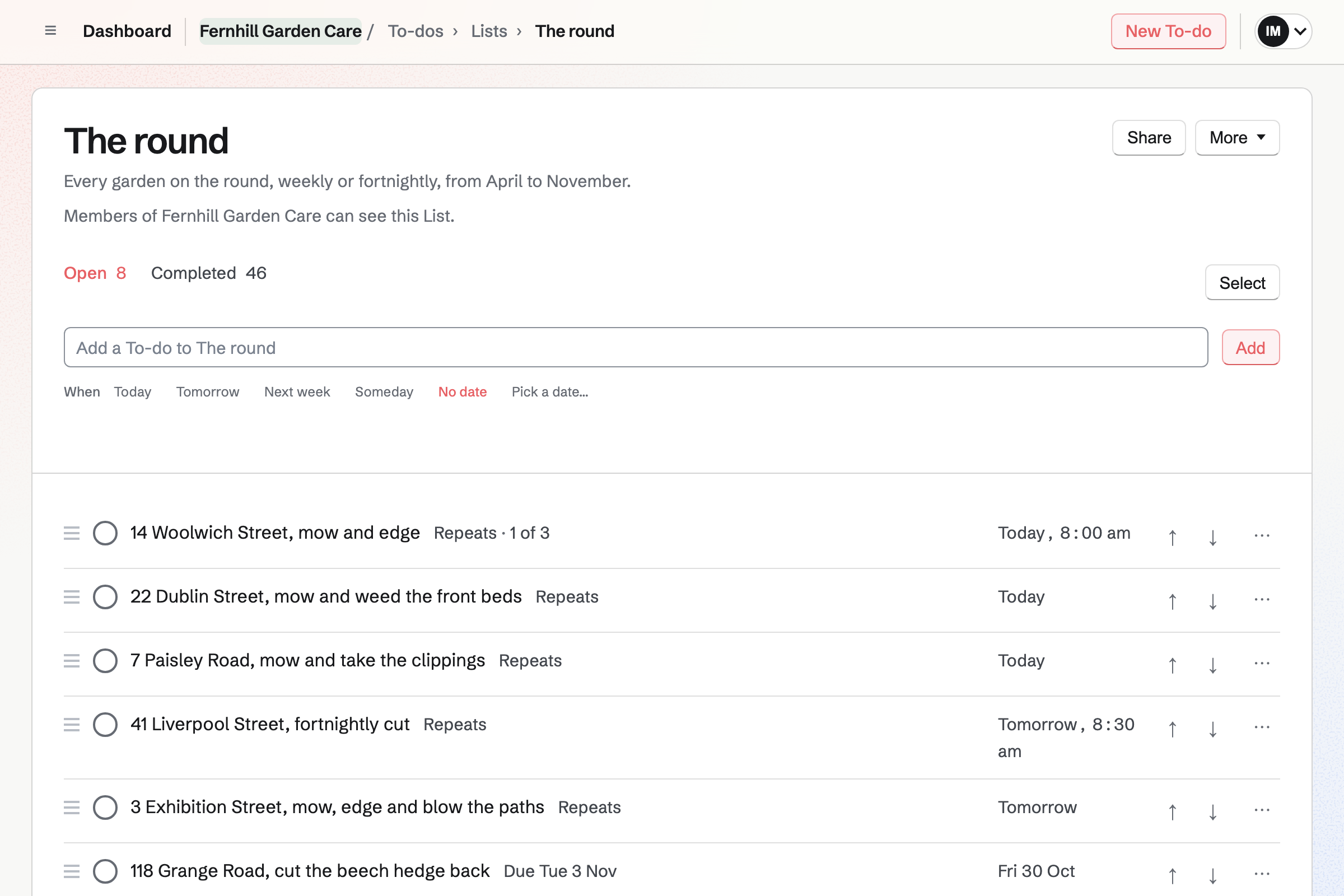
Task: Move 41 Liverpool Street to-do up
Action: pos(1172,729)
